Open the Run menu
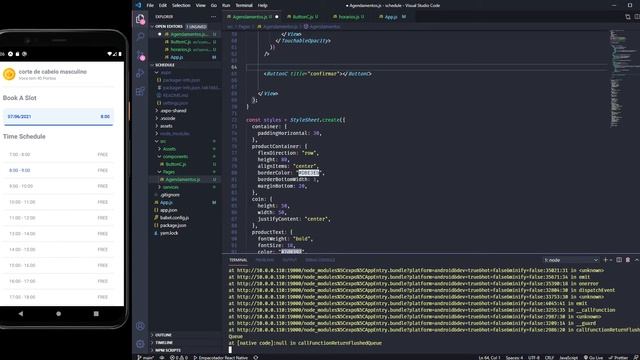The image size is (640, 360). 226,5
